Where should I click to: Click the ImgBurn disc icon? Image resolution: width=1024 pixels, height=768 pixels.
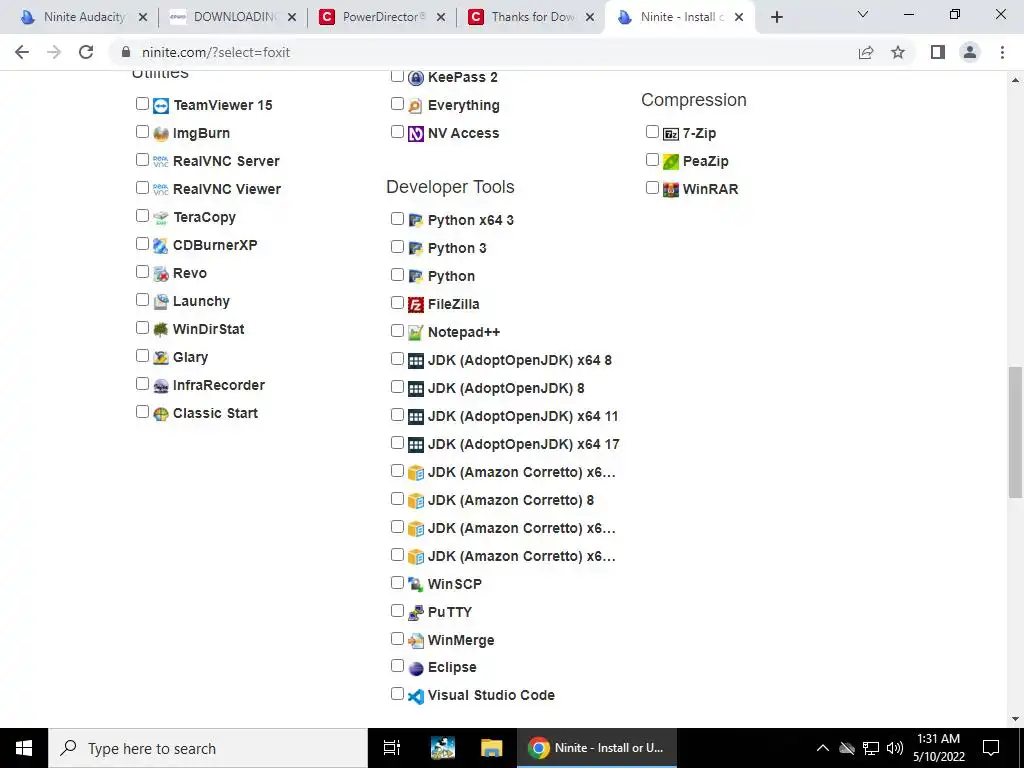(x=161, y=134)
